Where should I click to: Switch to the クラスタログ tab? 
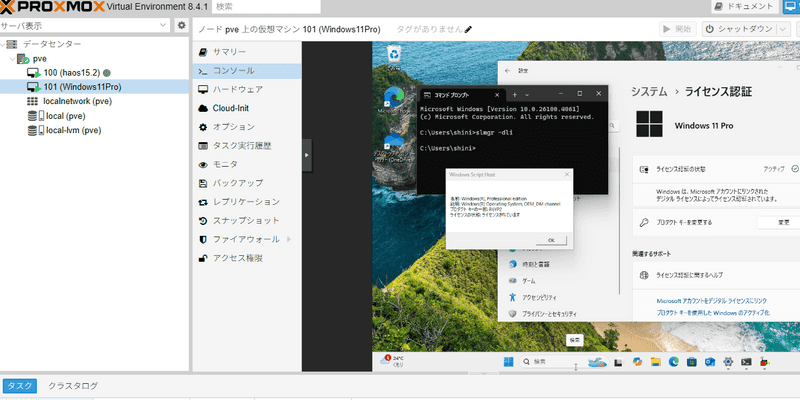pyautogui.click(x=72, y=386)
